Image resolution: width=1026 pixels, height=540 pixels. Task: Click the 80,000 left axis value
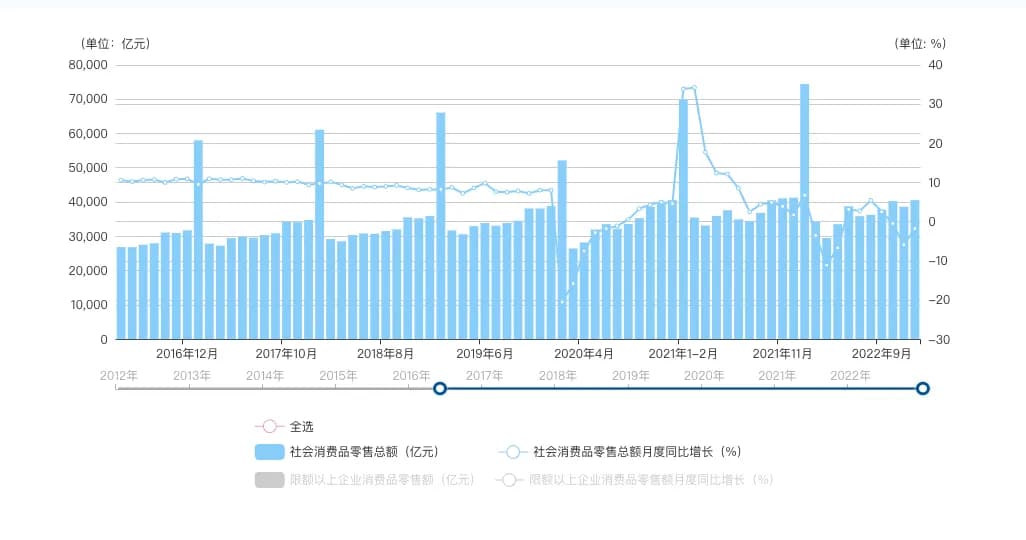[x=88, y=65]
